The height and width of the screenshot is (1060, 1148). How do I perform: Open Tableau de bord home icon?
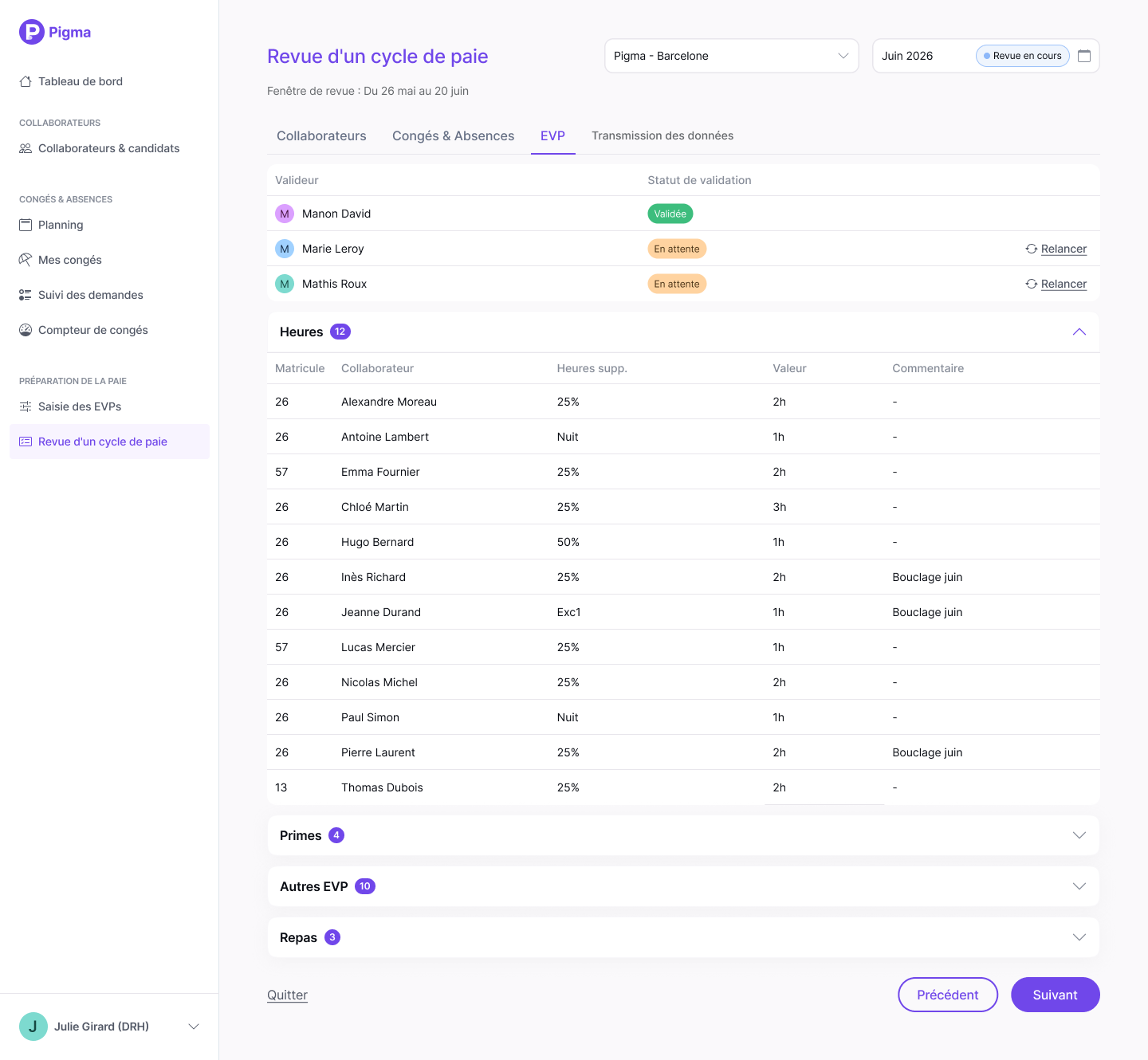pyautogui.click(x=26, y=81)
